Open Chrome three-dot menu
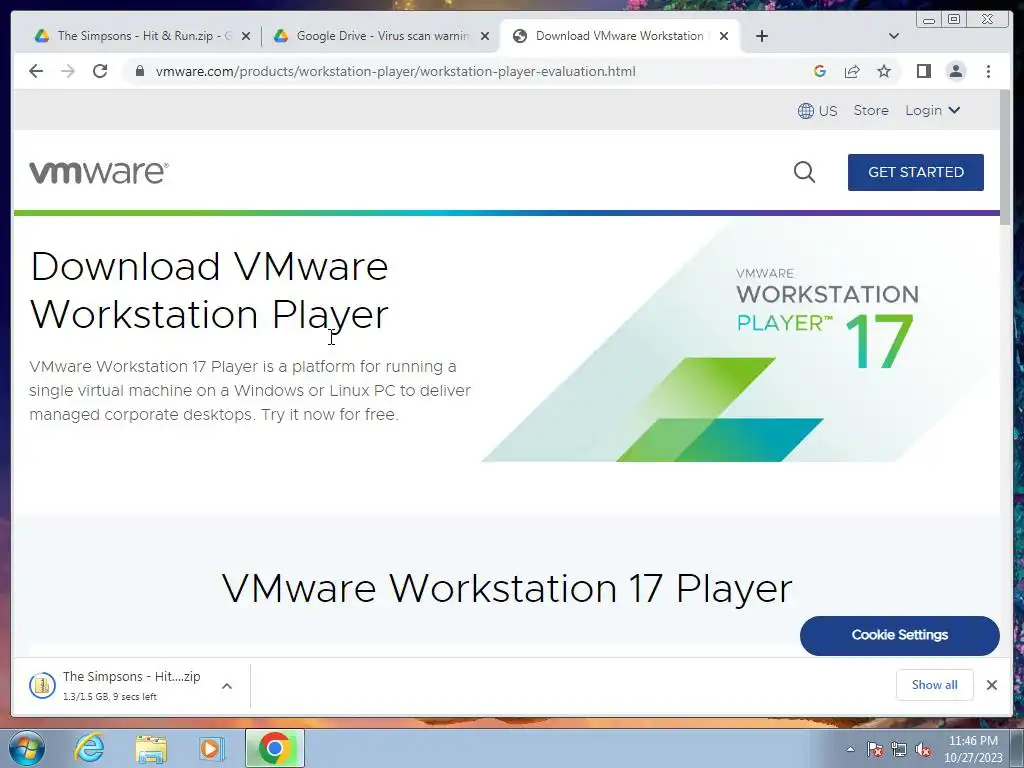 [x=988, y=71]
